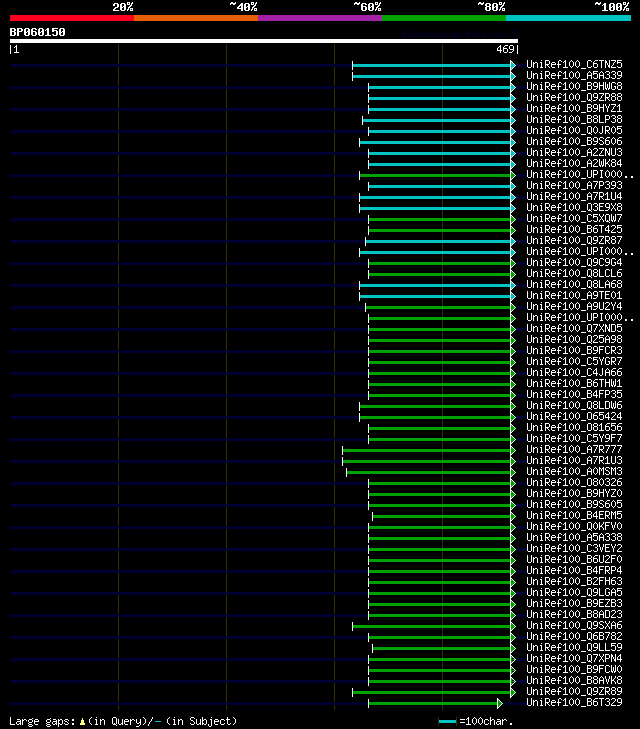This screenshot has width=640, height=729.
Task: Click label UniRef100_C5XQW7
Action: click(x=574, y=219)
